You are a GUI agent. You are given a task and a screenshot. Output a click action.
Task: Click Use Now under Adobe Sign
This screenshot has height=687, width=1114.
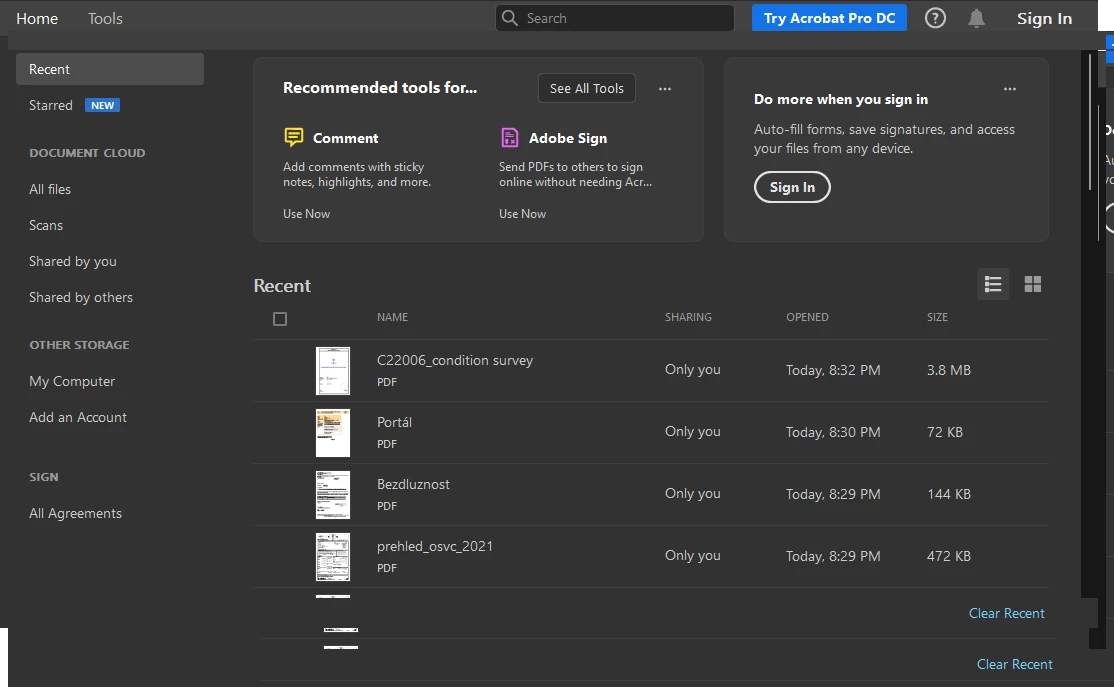click(522, 214)
